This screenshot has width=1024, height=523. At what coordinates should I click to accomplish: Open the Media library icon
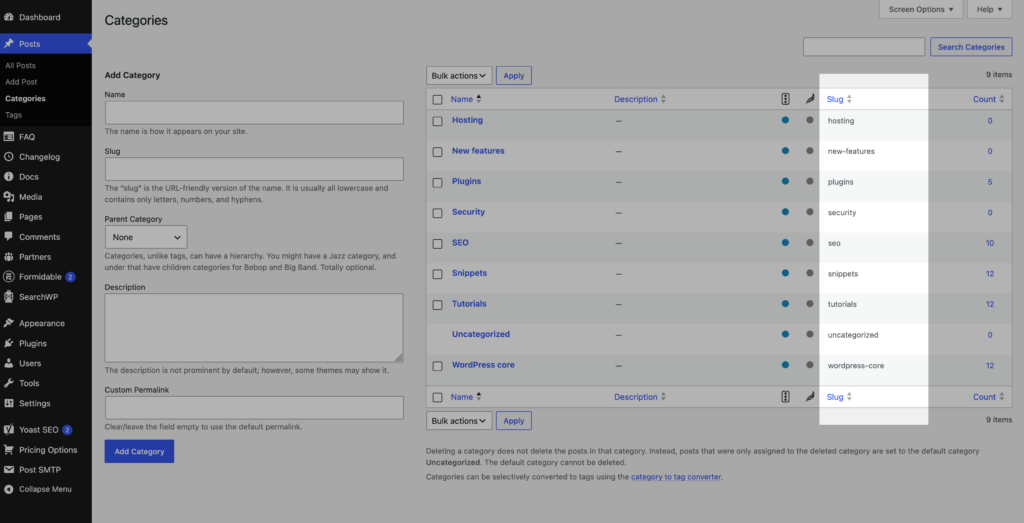[9, 197]
